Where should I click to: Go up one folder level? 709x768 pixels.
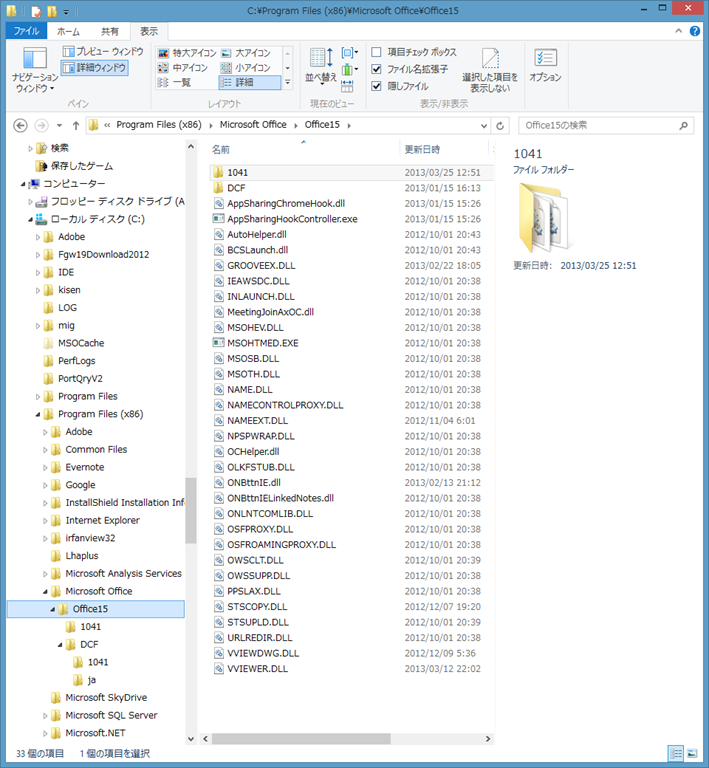(x=76, y=125)
